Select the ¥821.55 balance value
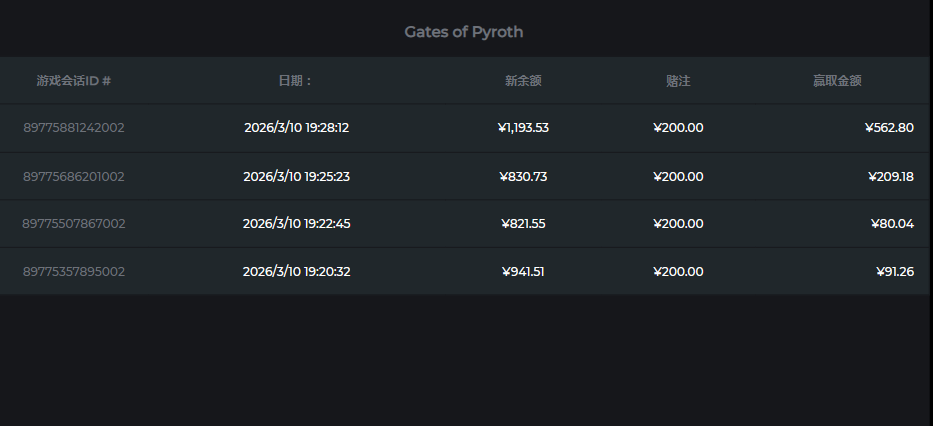933x426 pixels. pyautogui.click(x=523, y=224)
